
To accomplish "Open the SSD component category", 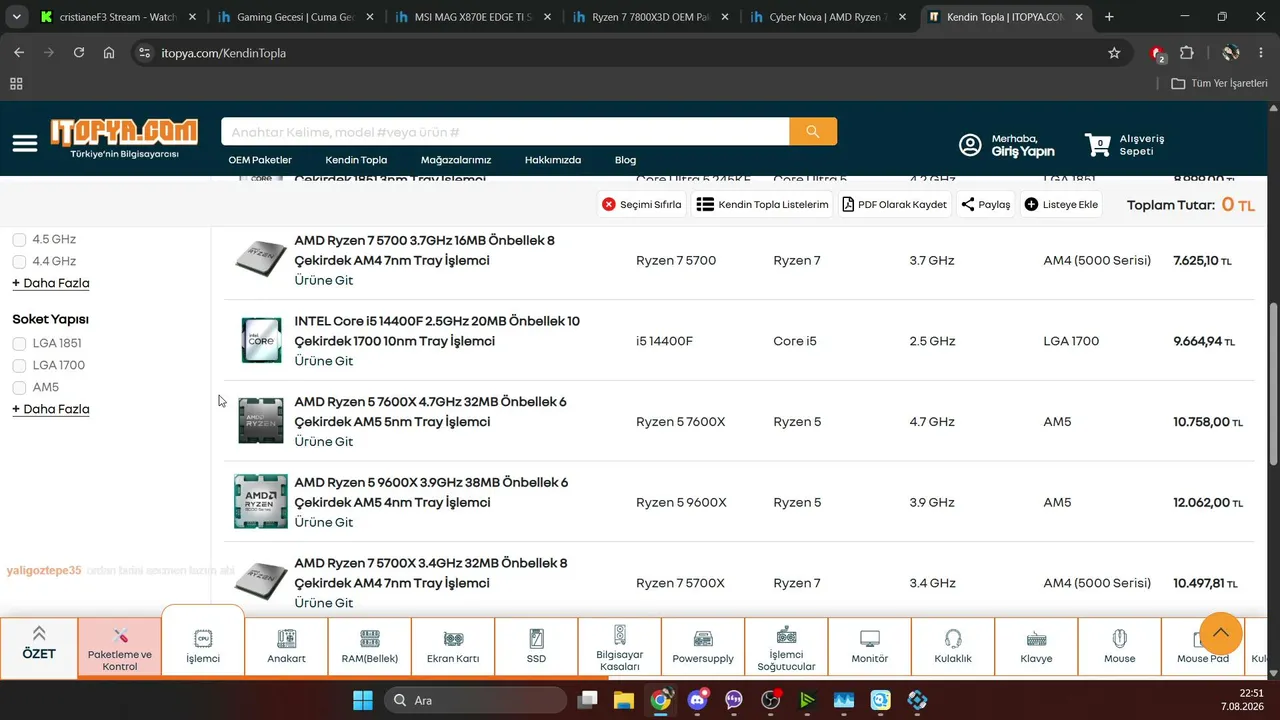I will pyautogui.click(x=537, y=647).
